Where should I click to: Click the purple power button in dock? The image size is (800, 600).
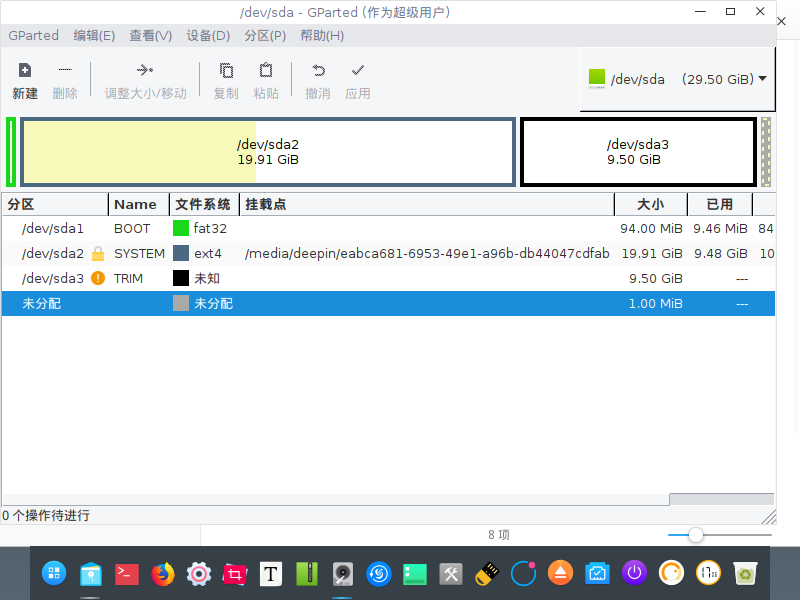point(634,573)
